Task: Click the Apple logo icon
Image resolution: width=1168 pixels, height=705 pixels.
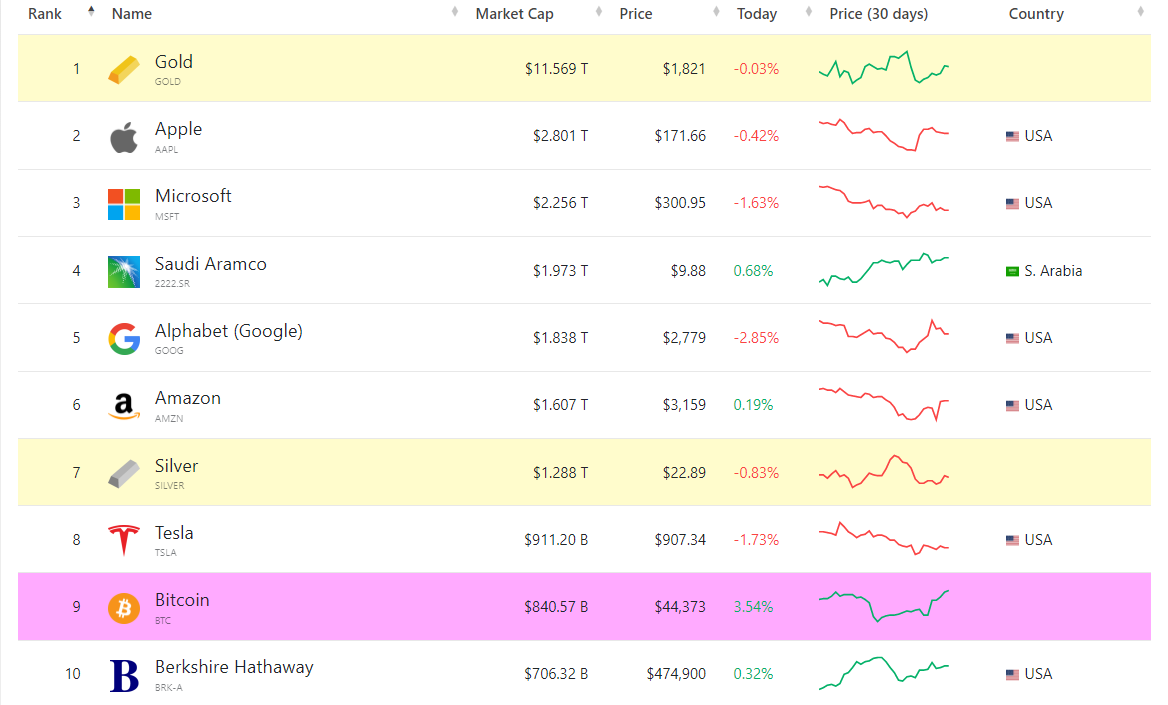Action: pyautogui.click(x=124, y=136)
